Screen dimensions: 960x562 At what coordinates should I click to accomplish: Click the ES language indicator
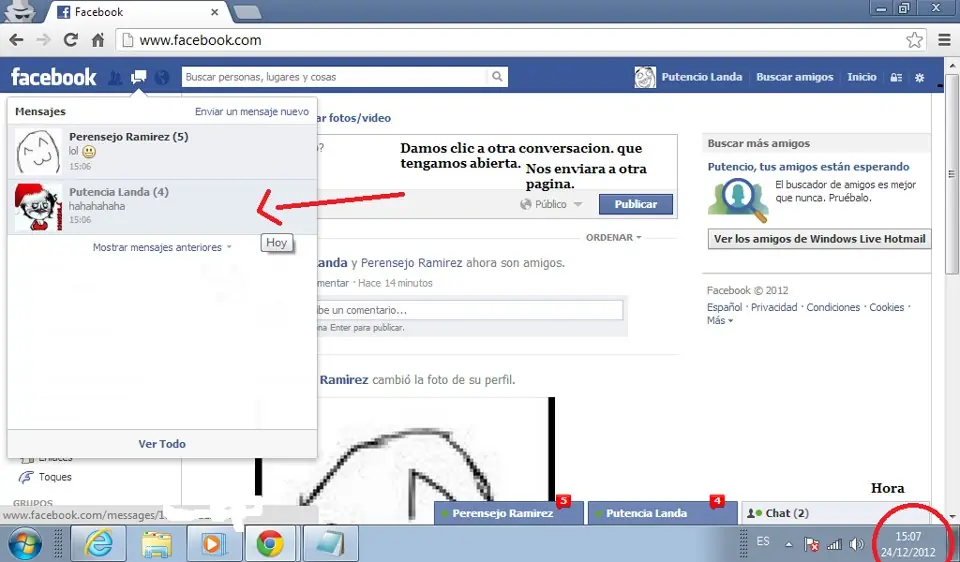click(x=763, y=541)
